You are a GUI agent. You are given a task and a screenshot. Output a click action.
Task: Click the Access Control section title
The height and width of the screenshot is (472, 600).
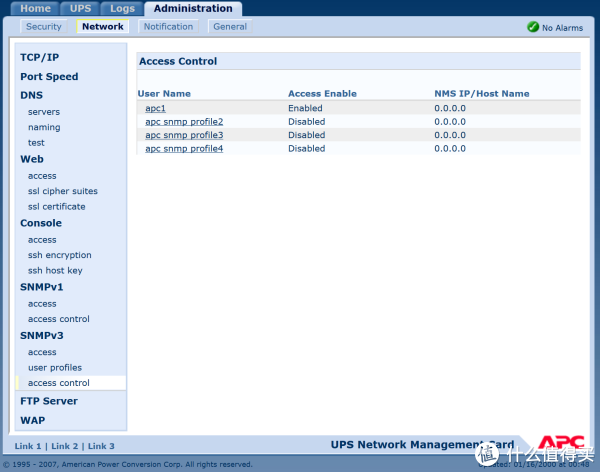[178, 61]
